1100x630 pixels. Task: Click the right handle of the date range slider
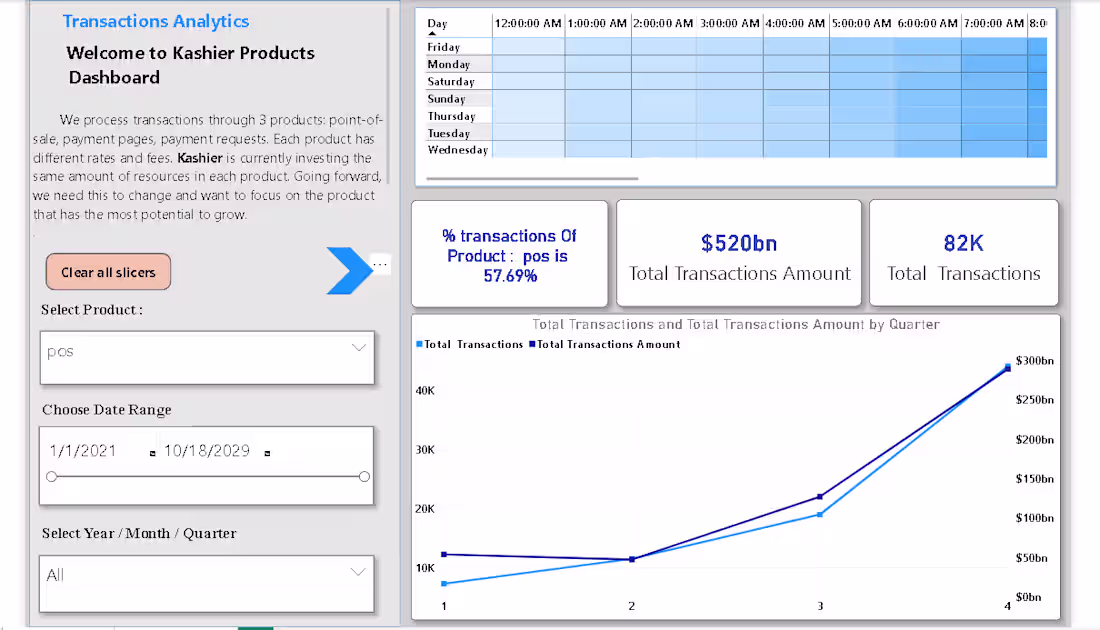click(x=364, y=477)
